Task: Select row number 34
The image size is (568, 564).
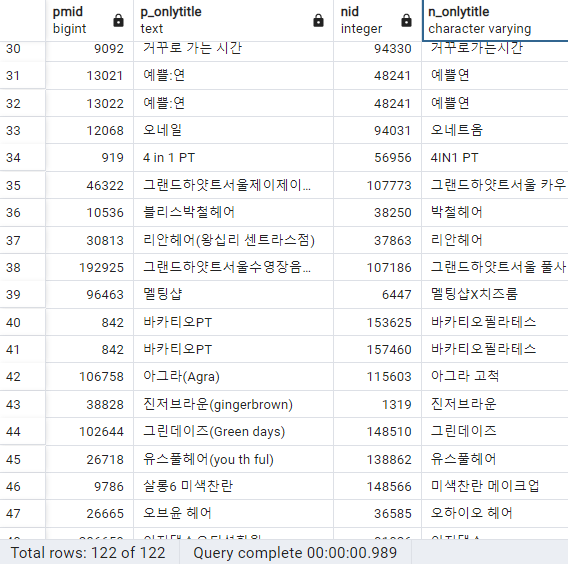Action: point(22,158)
